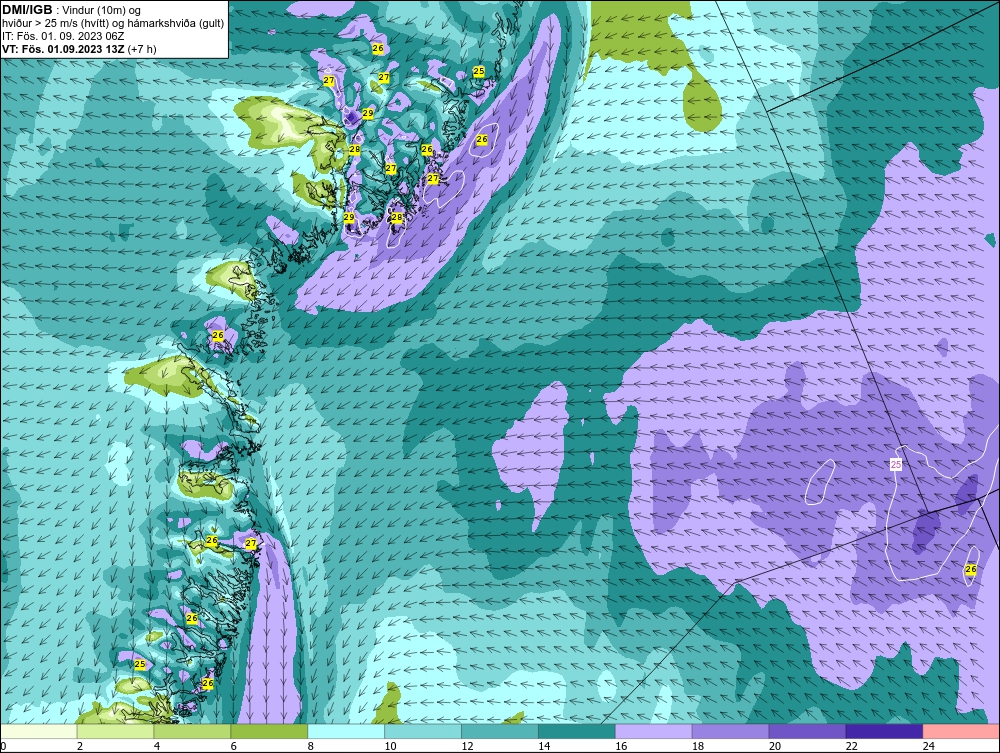This screenshot has height=753, width=1000.
Task: Click the legend scale number "4"
Action: pyautogui.click(x=157, y=746)
